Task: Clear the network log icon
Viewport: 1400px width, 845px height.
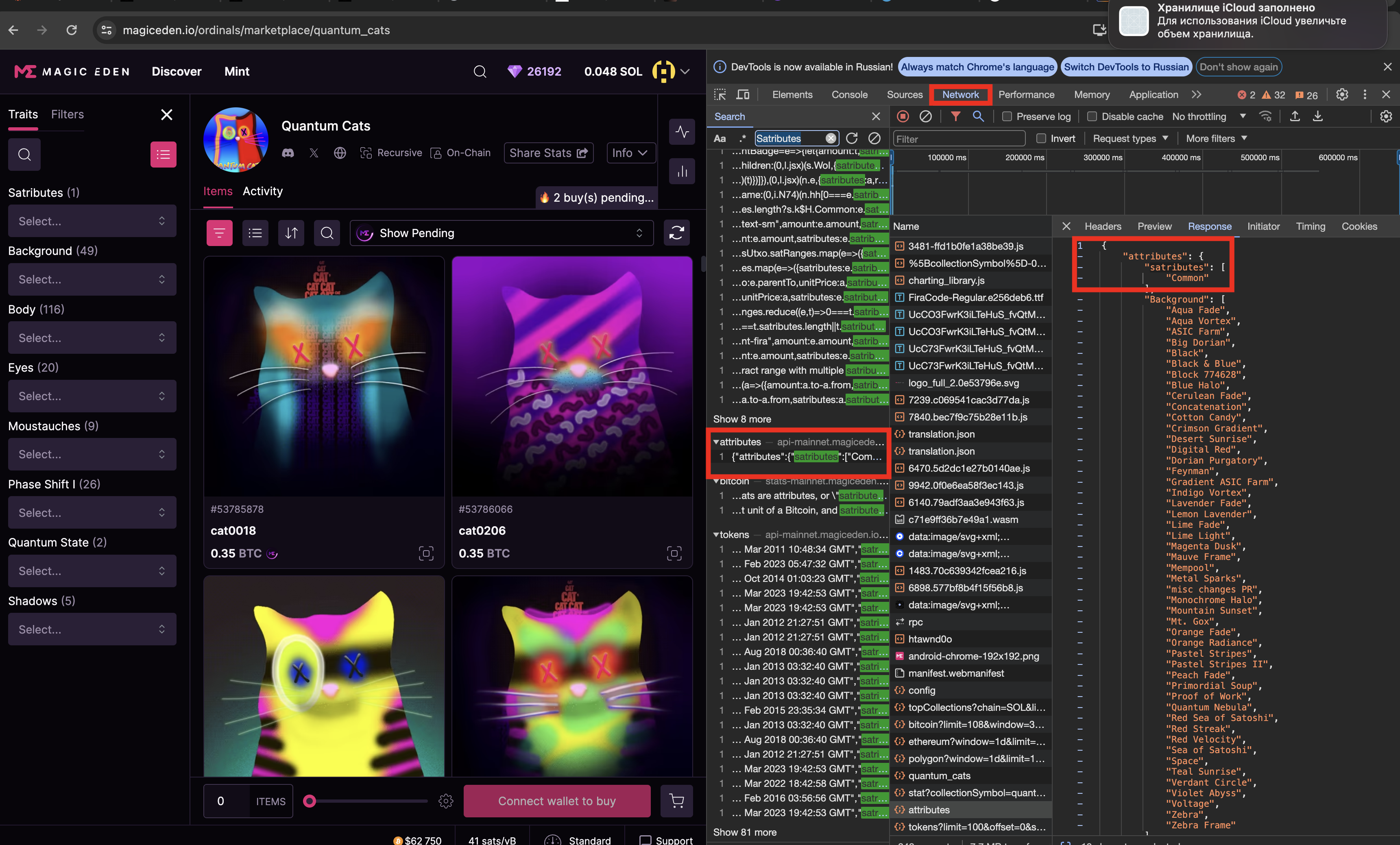Action: 926,116
